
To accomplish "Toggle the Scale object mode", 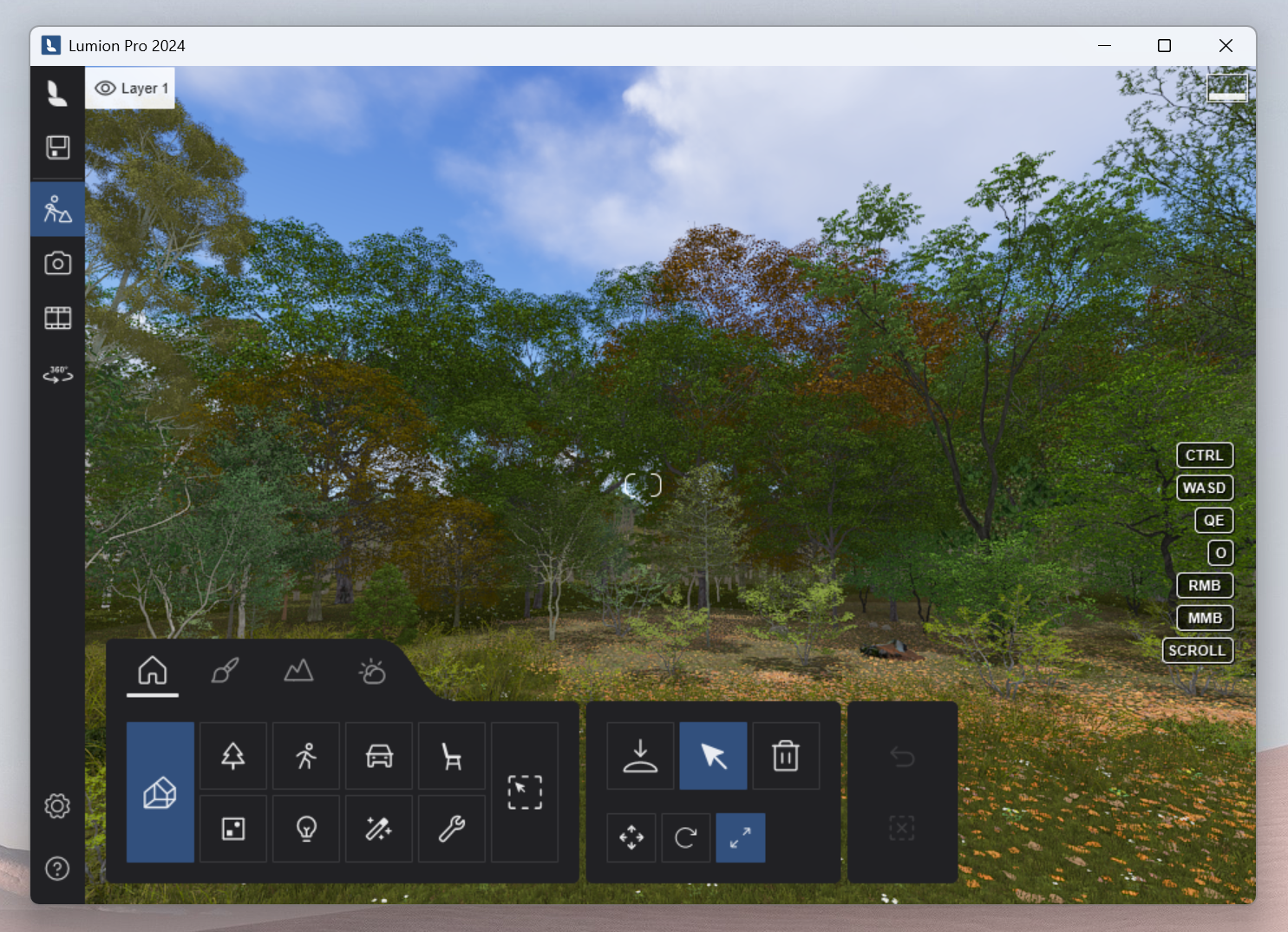I will (x=740, y=837).
